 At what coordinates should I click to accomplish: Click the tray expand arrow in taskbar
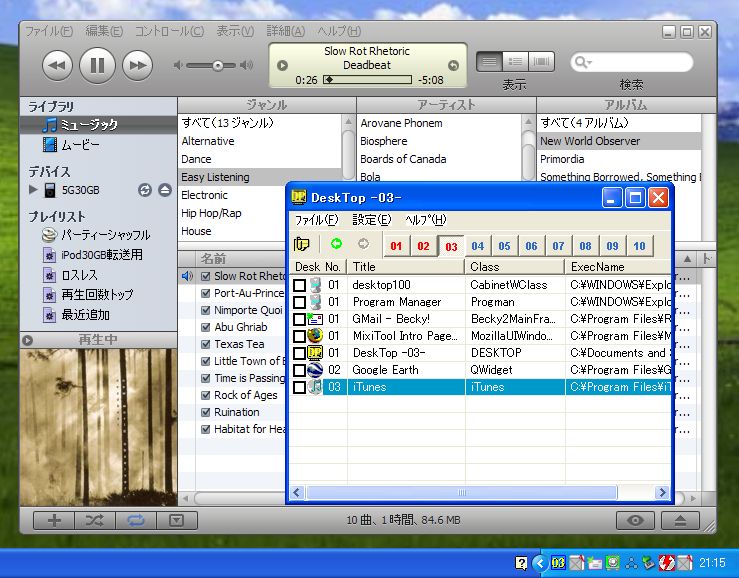pyautogui.click(x=540, y=562)
